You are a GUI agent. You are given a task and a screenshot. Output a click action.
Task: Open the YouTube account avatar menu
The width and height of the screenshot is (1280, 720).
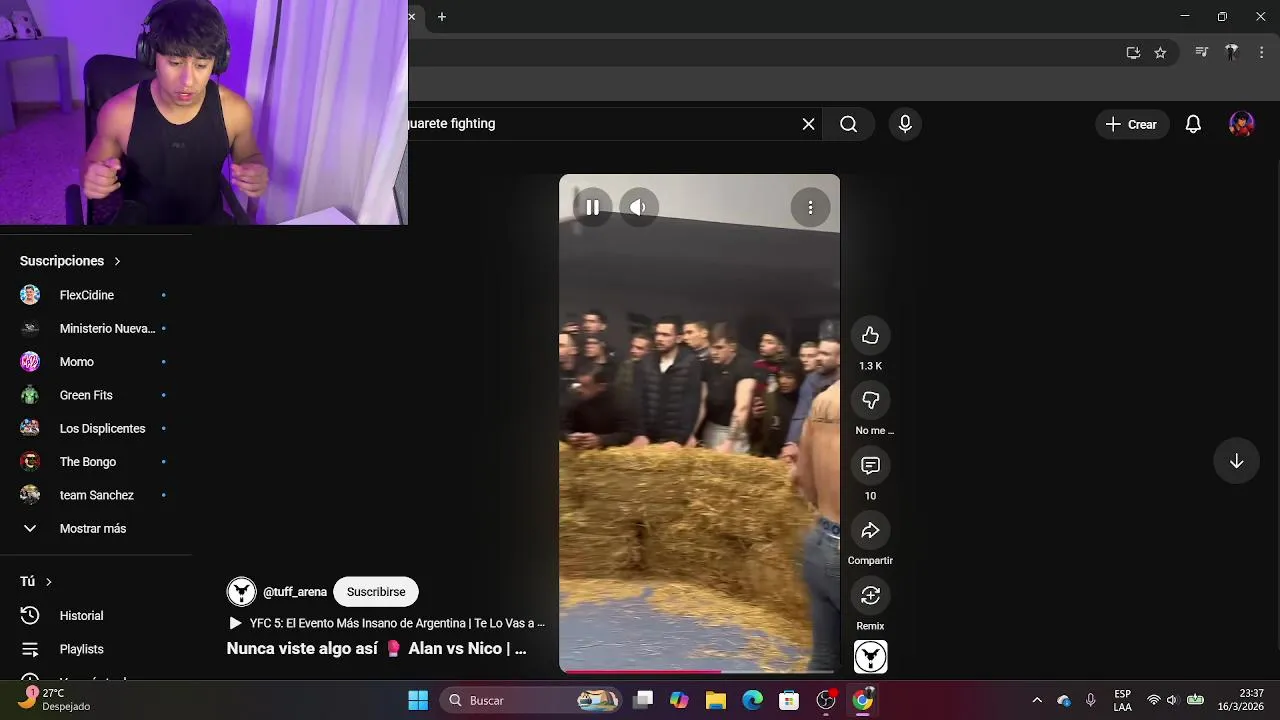(x=1241, y=124)
